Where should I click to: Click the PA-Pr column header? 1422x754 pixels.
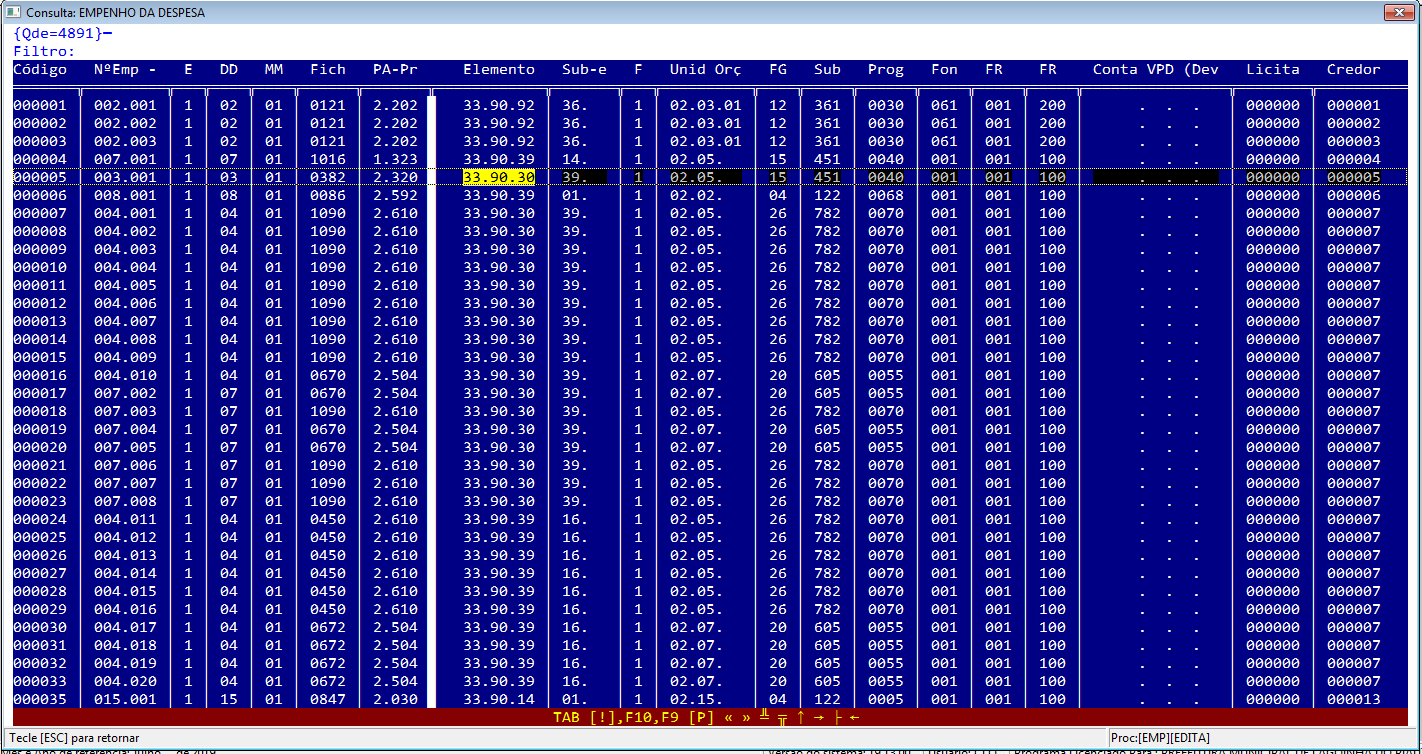[x=395, y=70]
